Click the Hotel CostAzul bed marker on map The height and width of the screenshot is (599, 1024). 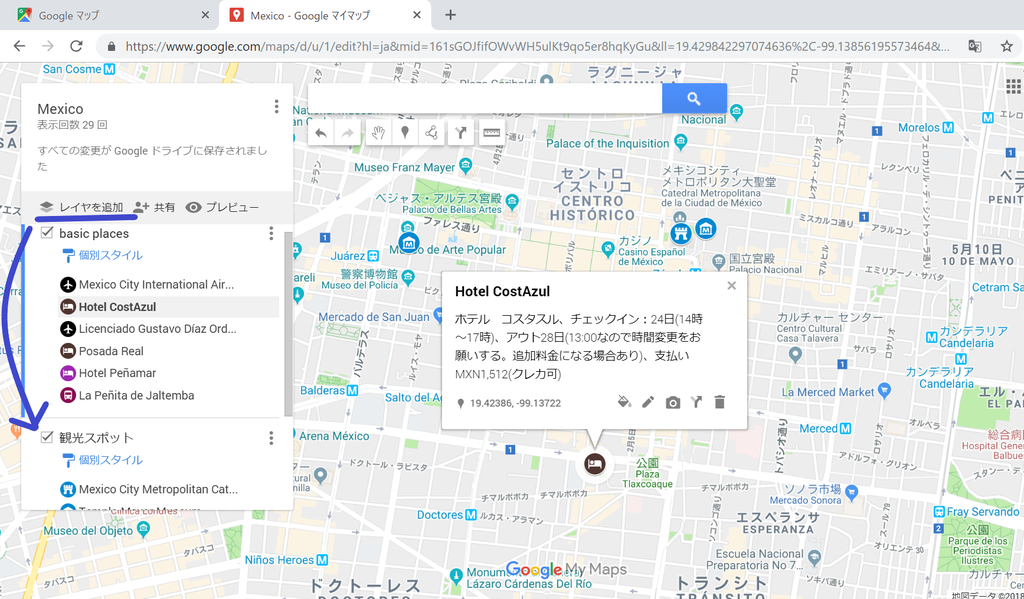[594, 464]
